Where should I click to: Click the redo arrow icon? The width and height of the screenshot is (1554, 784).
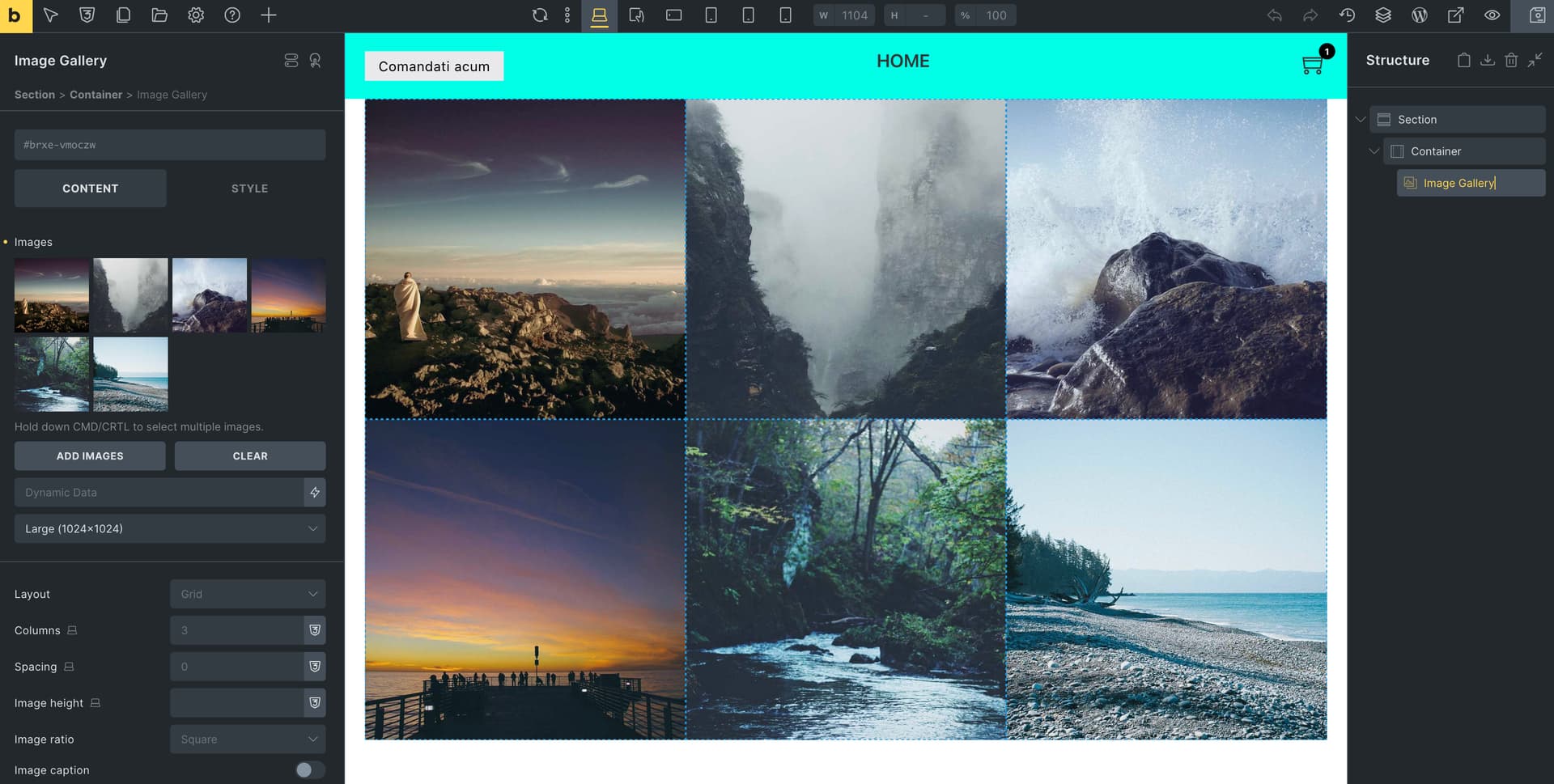point(1310,15)
